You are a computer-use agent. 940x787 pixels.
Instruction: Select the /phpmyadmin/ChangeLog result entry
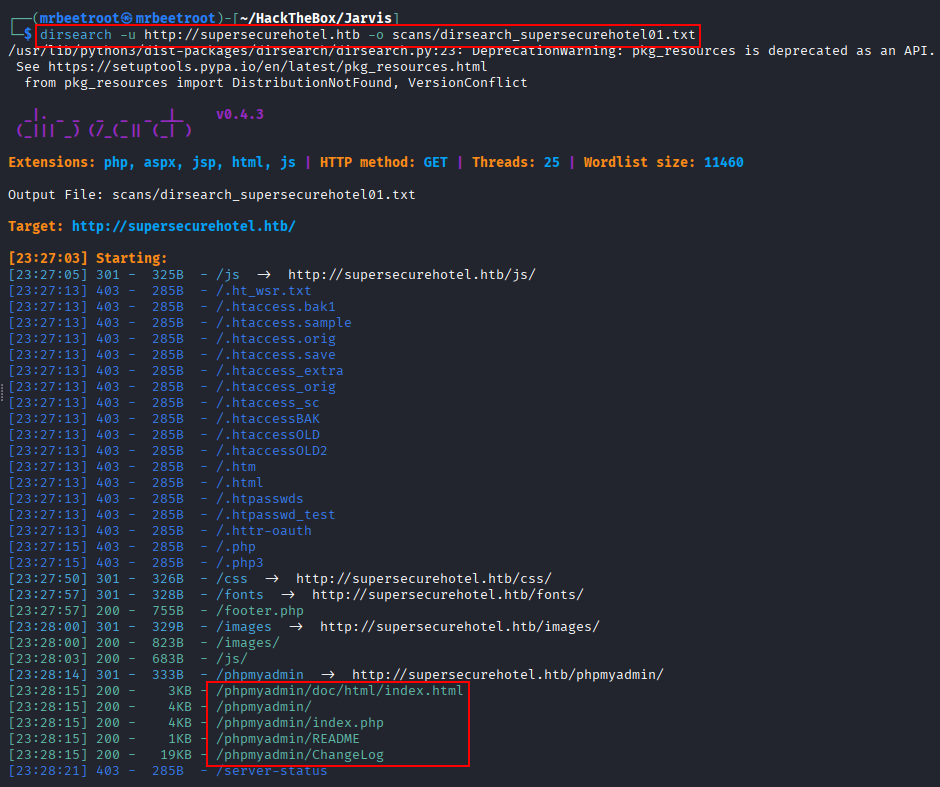click(300, 755)
